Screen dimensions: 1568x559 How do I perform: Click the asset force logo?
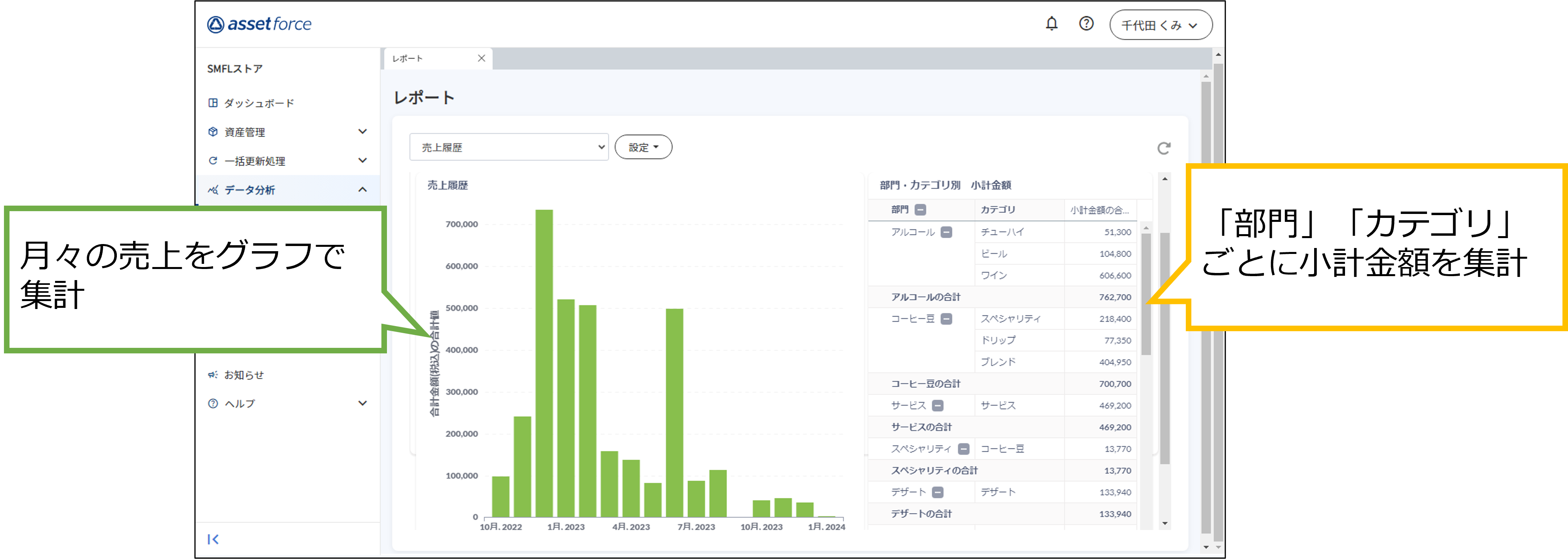click(259, 24)
